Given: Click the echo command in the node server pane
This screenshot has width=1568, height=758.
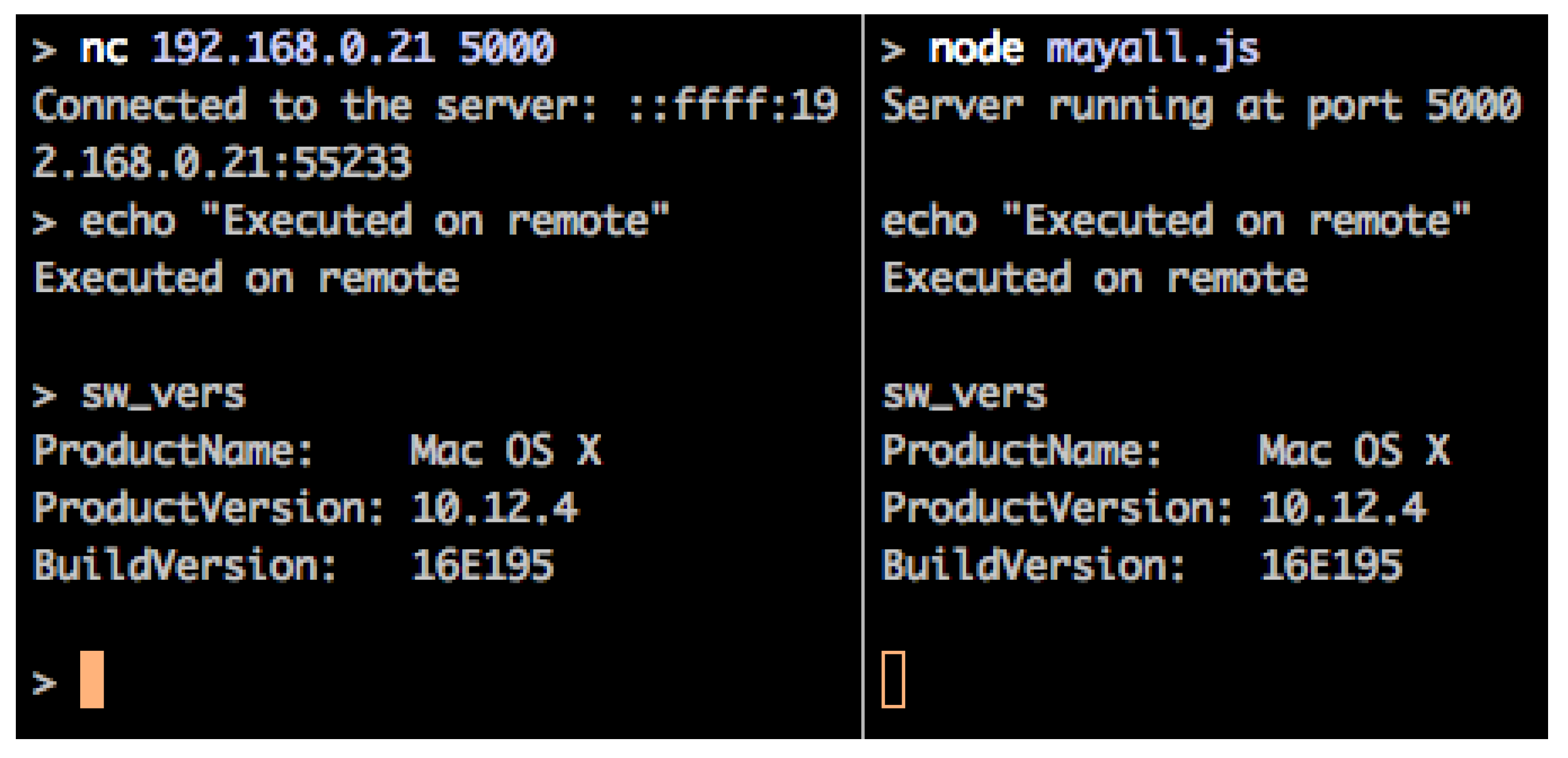Looking at the screenshot, I should pyautogui.click(x=1175, y=220).
